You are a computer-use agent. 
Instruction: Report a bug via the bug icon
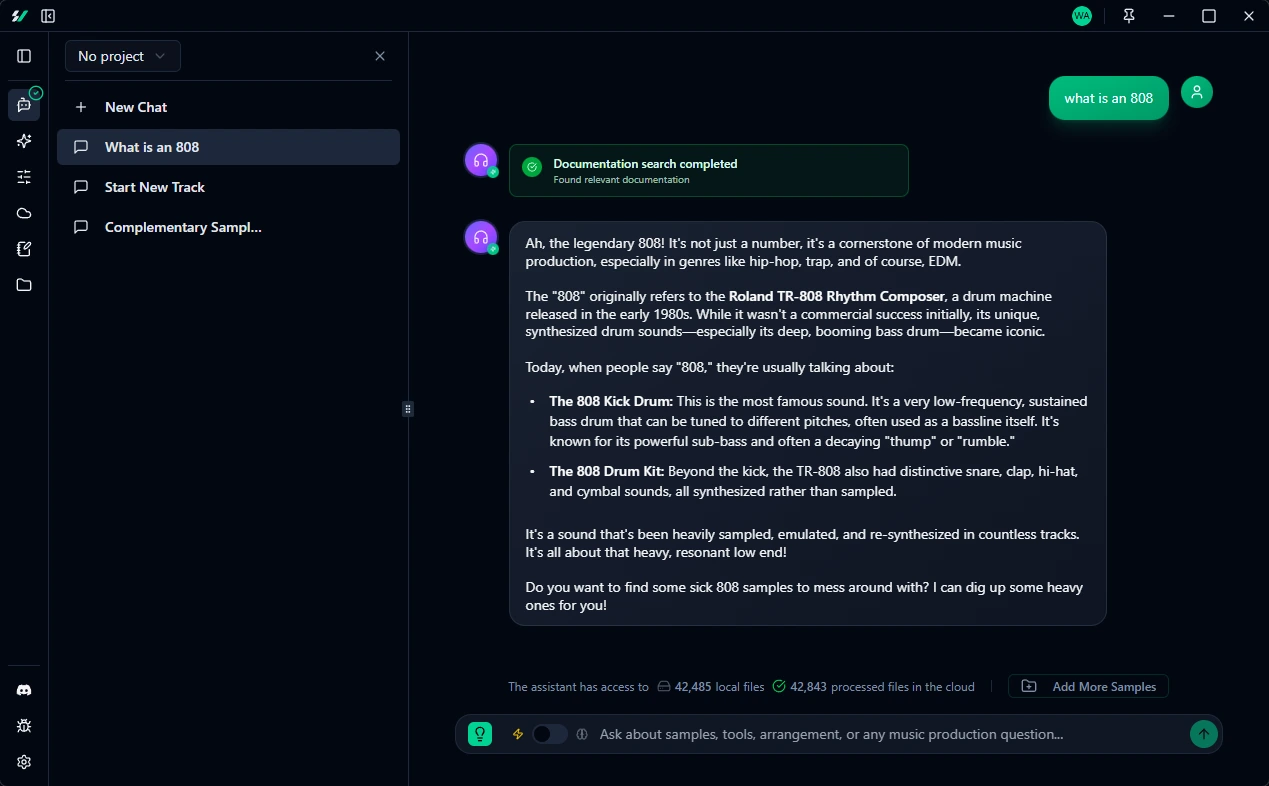pyautogui.click(x=24, y=725)
